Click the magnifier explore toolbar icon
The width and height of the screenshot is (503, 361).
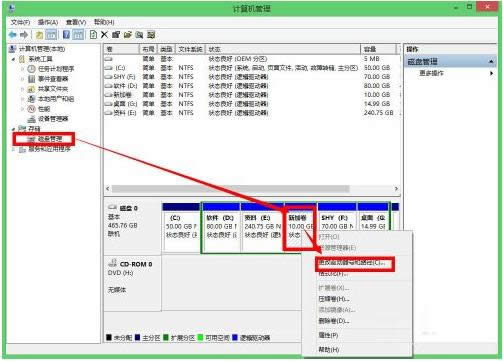pyautogui.click(x=139, y=34)
